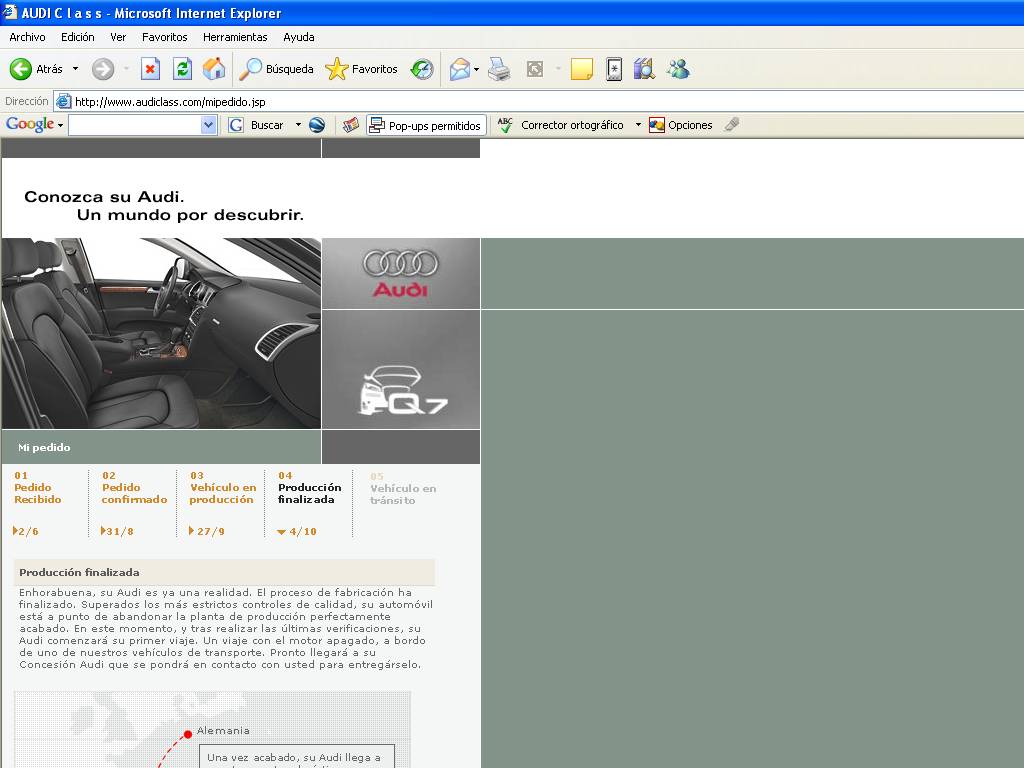1024x768 pixels.
Task: Select step 02 Pedido confirmado
Action: coord(135,488)
